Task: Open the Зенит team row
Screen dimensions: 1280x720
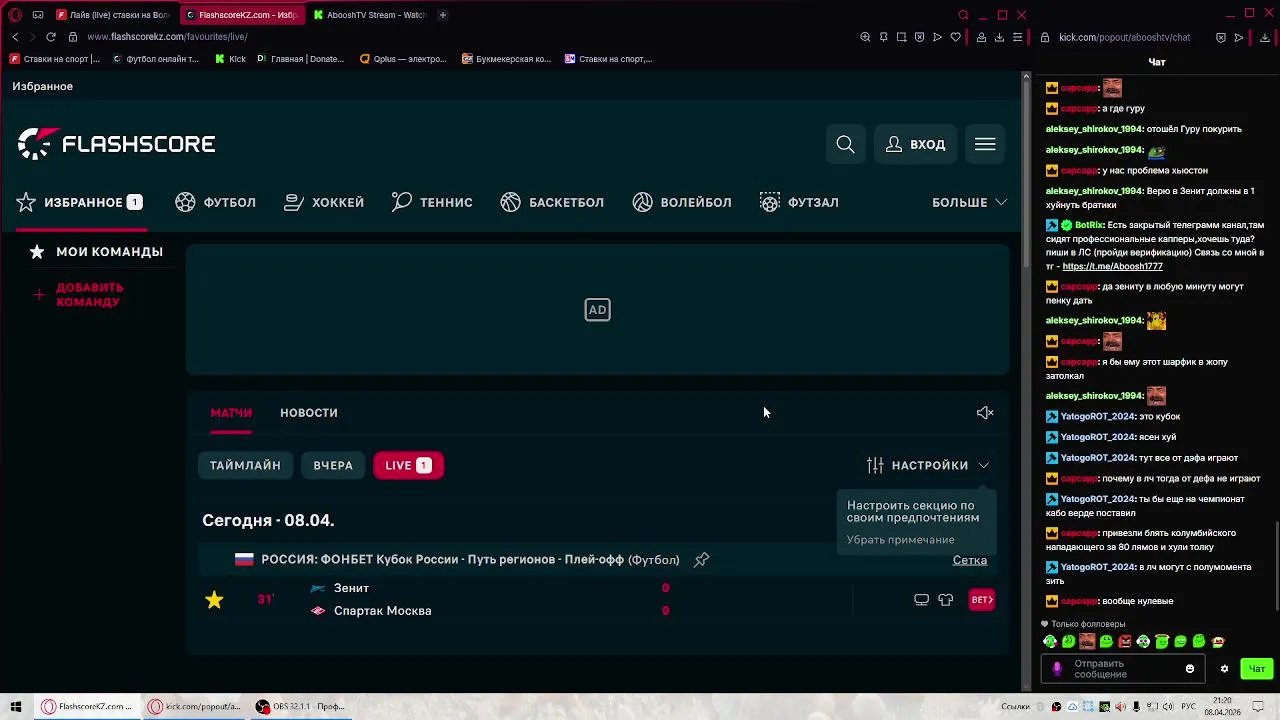Action: [x=351, y=588]
